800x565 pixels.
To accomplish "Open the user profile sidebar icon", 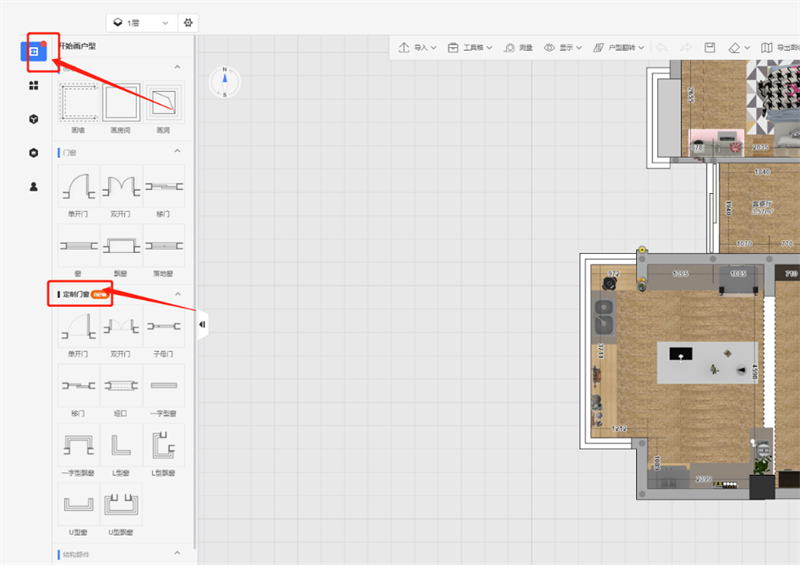I will point(34,186).
